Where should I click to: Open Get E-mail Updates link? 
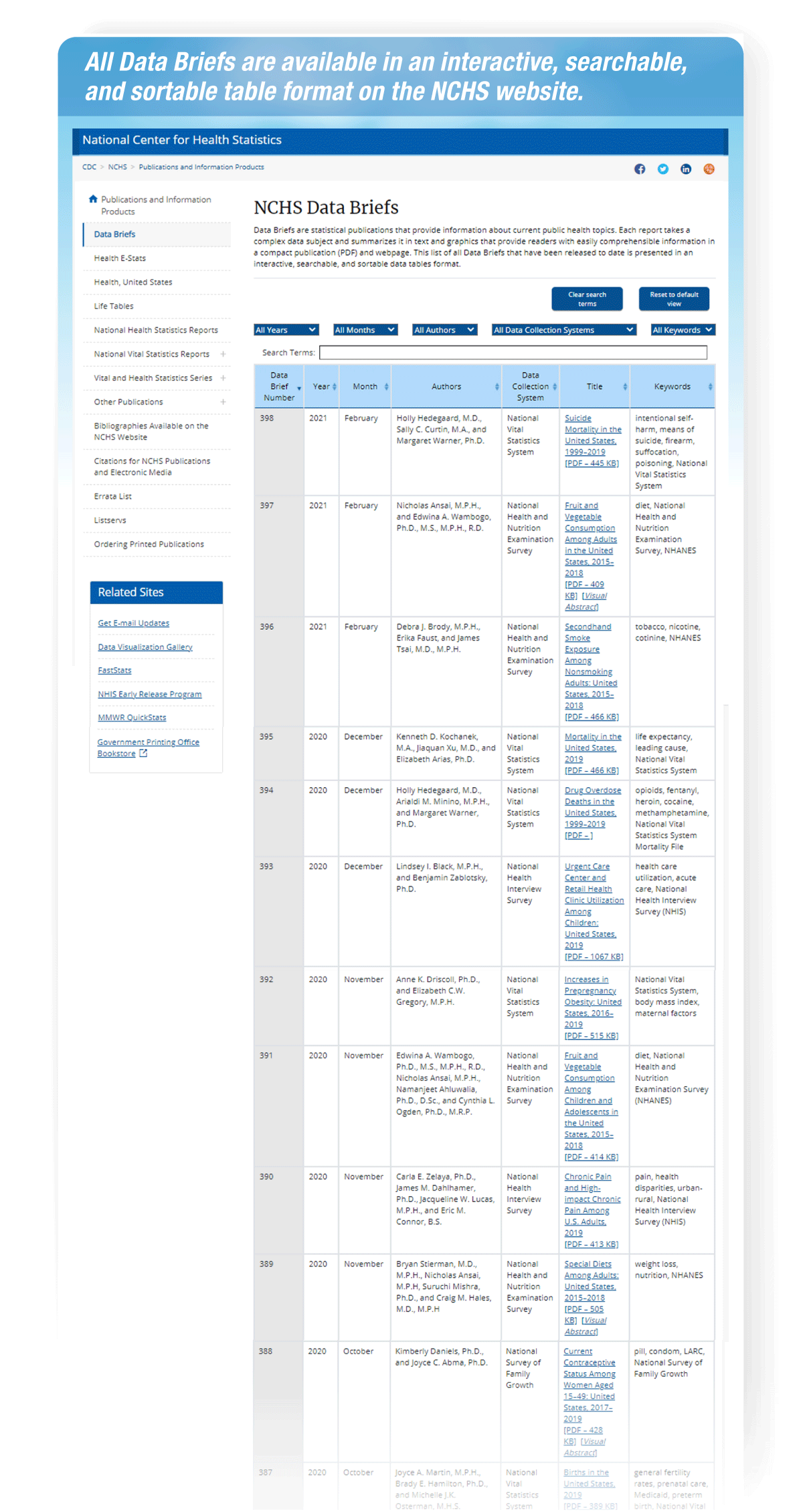(134, 623)
